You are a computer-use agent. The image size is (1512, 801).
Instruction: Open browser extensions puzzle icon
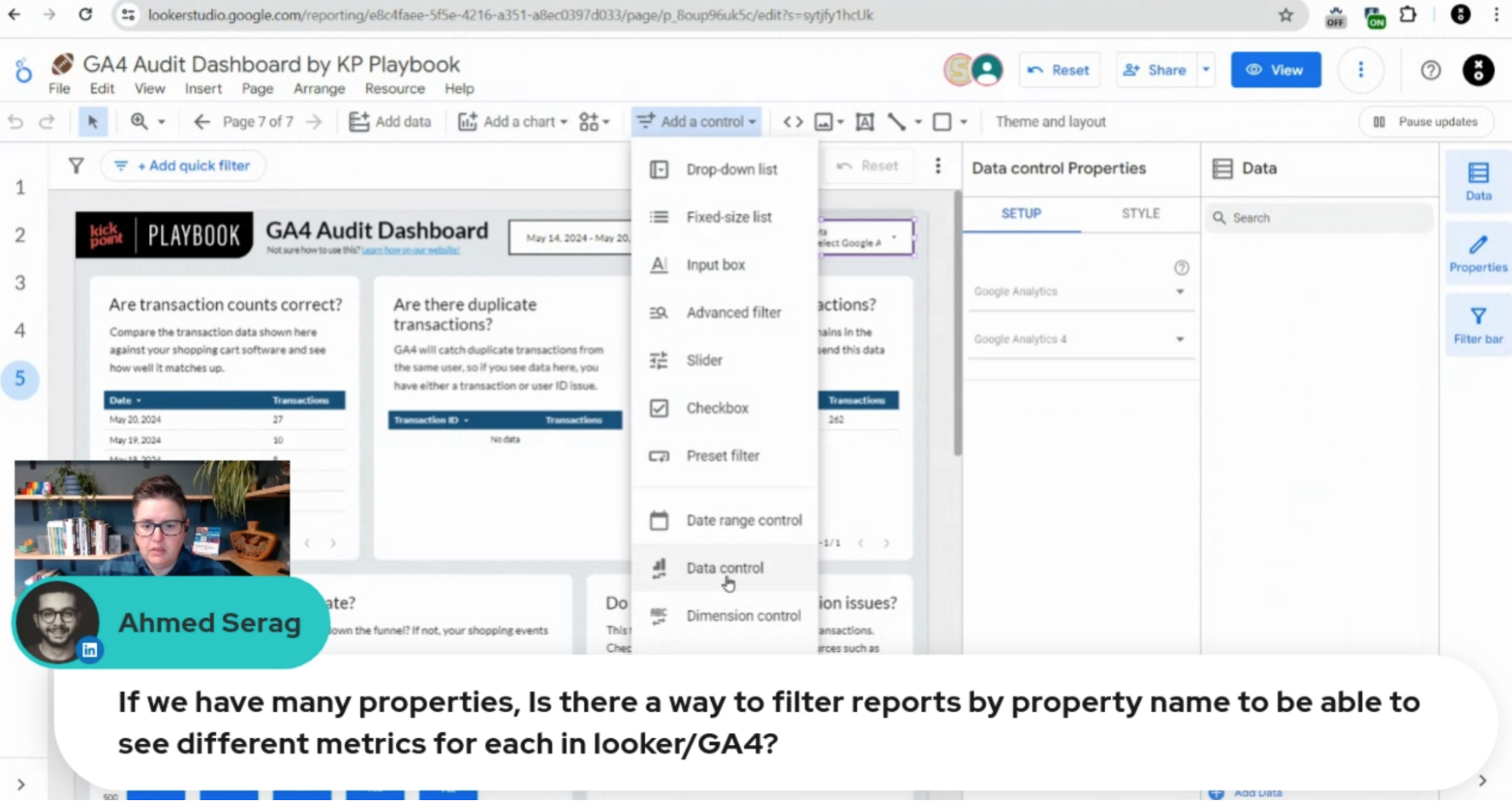1408,14
